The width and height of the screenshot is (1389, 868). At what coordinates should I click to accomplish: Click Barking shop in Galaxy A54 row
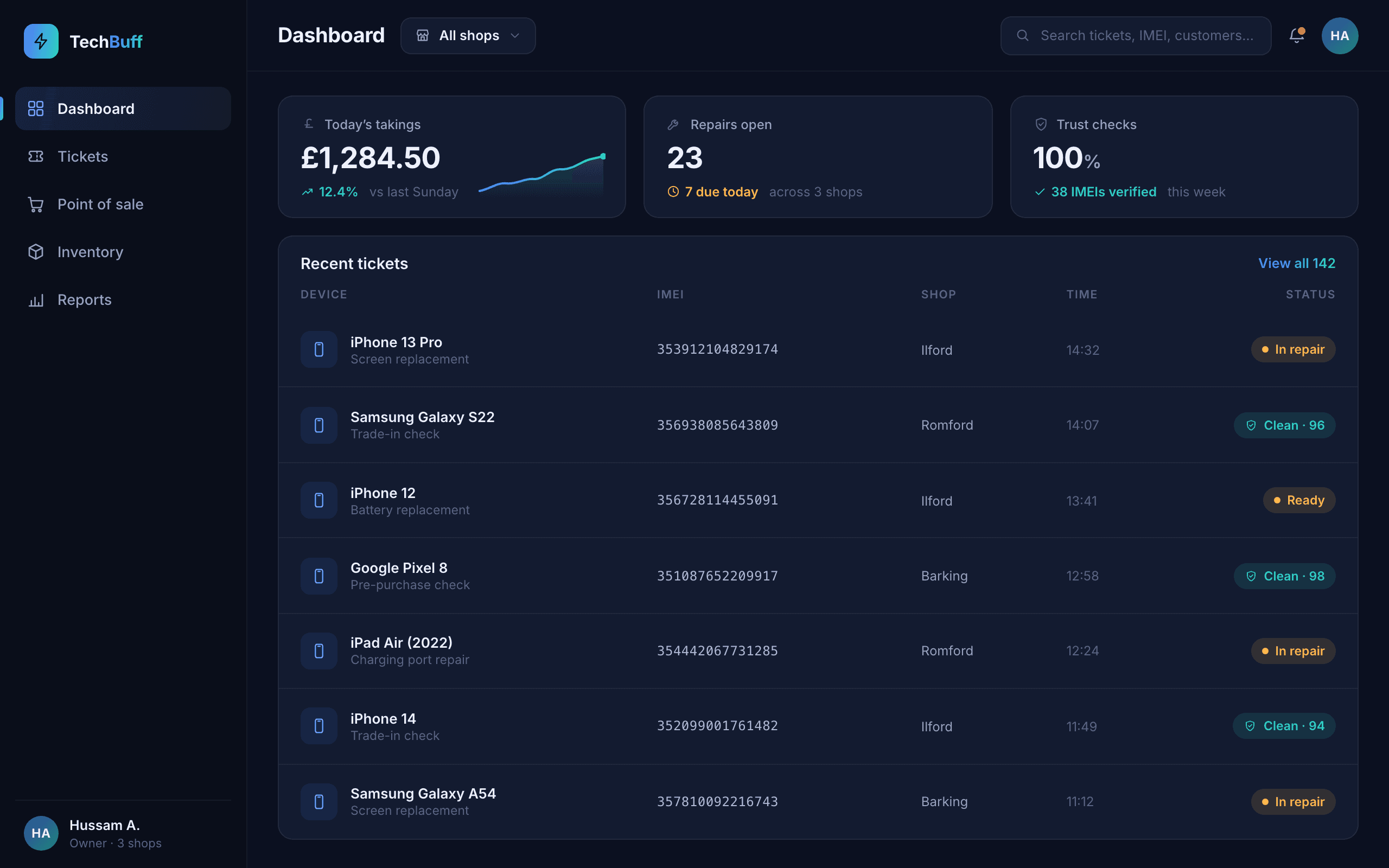coord(944,802)
